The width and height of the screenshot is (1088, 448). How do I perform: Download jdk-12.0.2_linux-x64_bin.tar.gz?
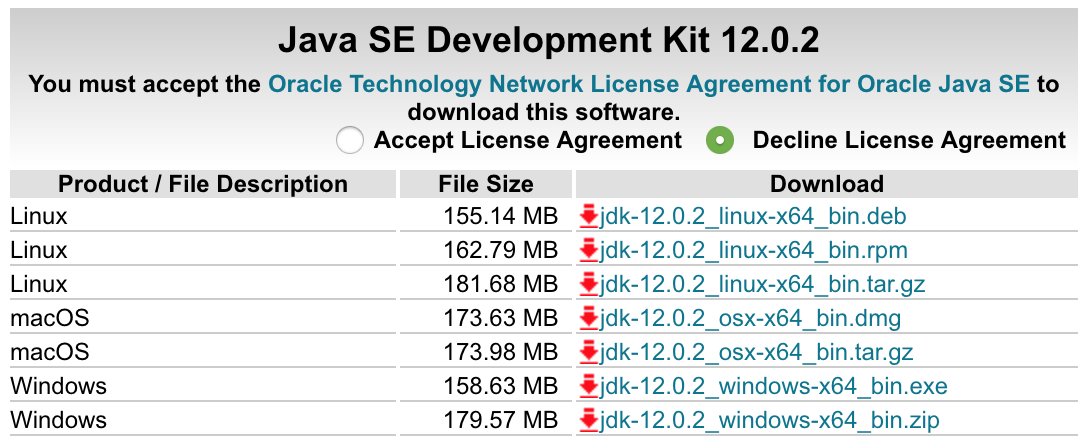762,285
